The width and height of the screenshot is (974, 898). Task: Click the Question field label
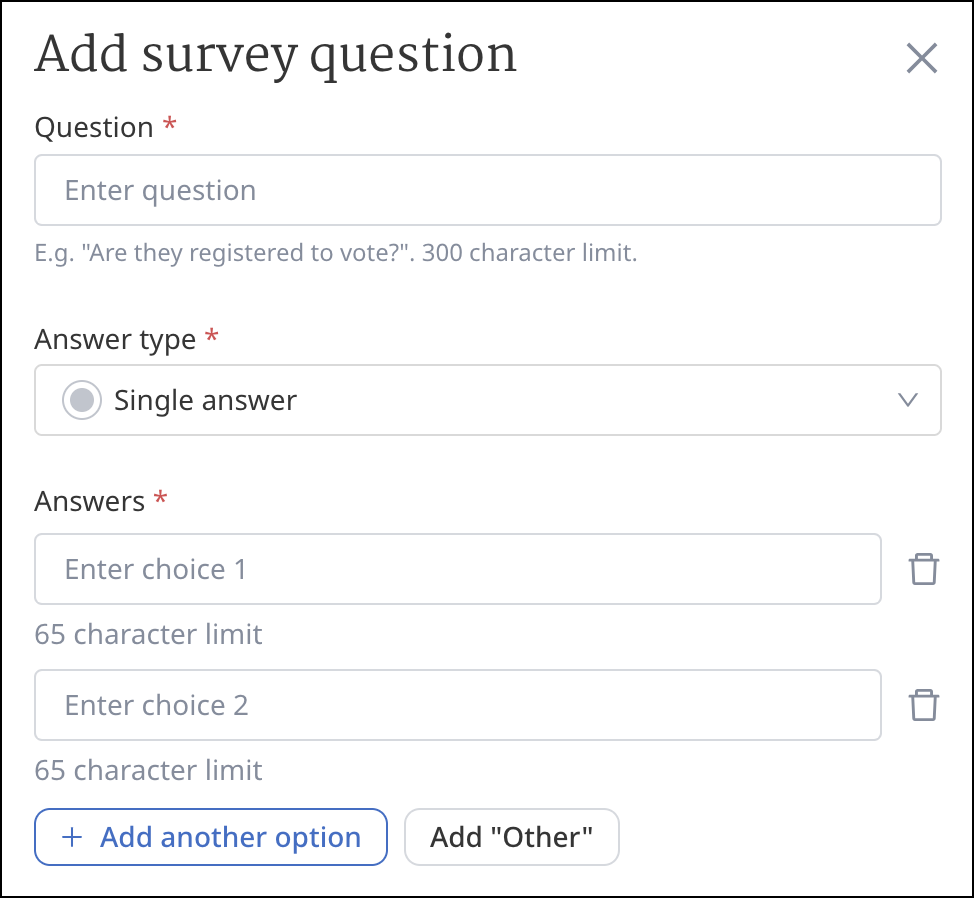pyautogui.click(x=94, y=128)
